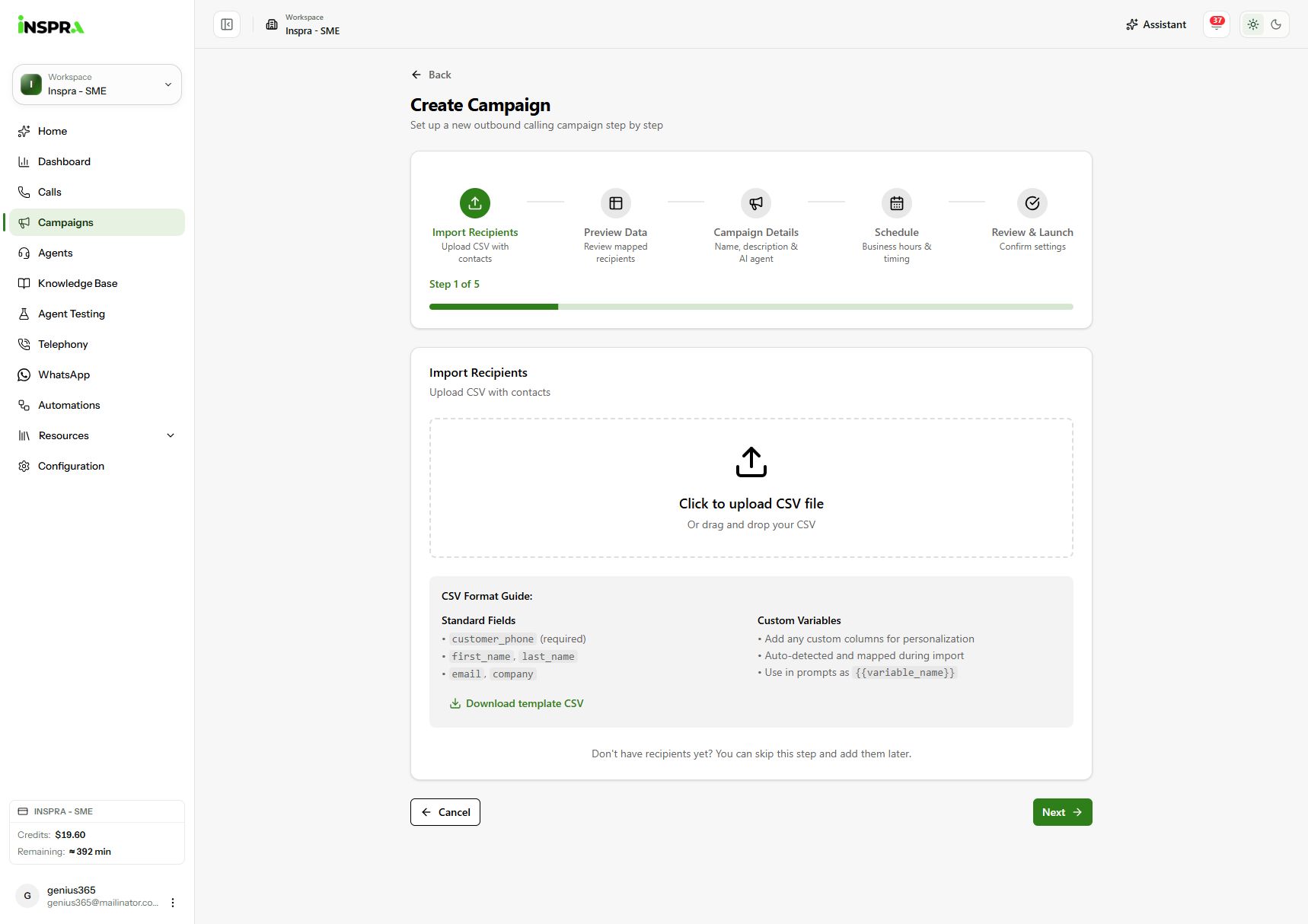
Task: Click the WhatsApp icon
Action: tap(24, 374)
